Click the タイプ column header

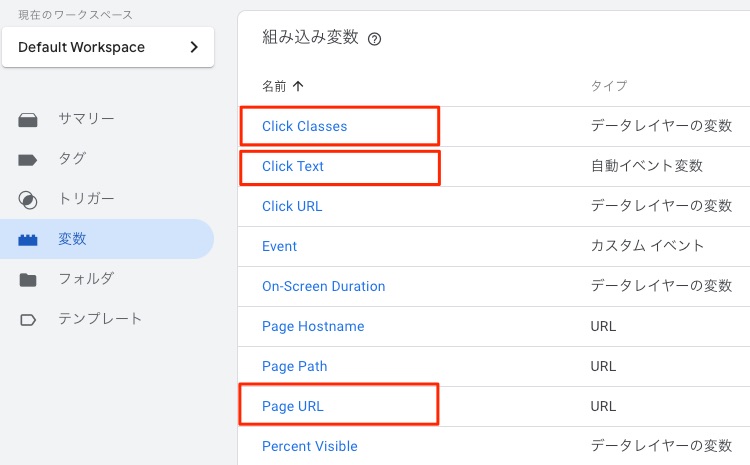pos(609,87)
